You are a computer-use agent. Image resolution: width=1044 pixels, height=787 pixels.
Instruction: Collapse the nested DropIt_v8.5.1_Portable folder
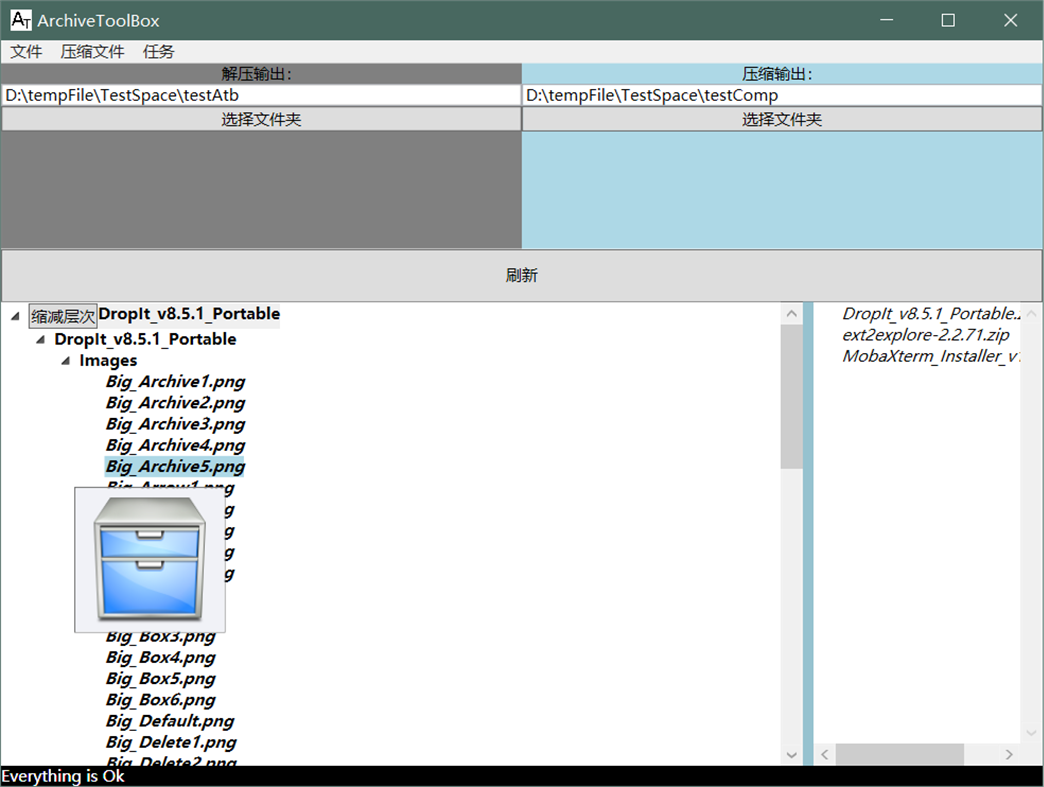[40, 339]
